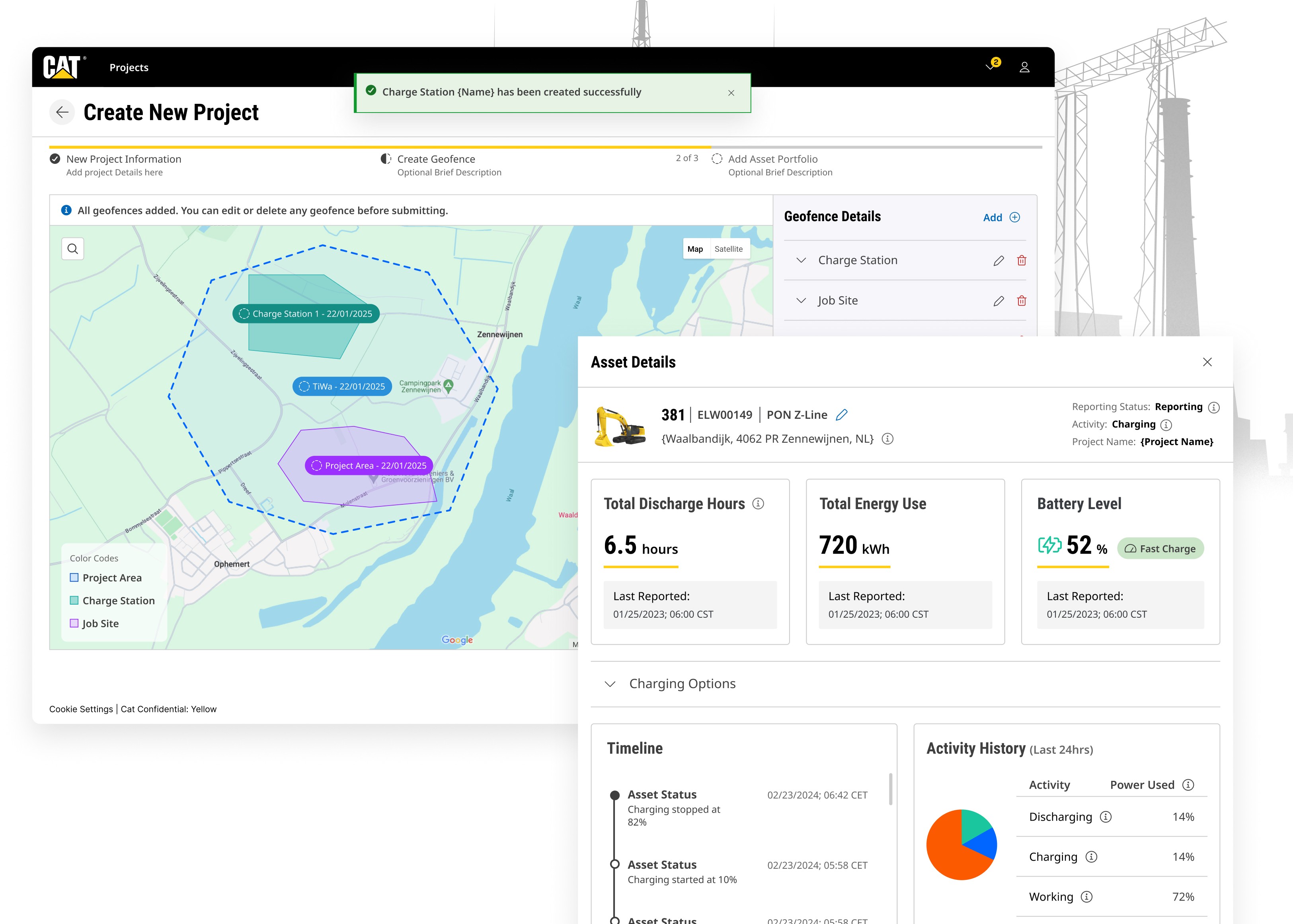Toggle the Job Site color code box
The width and height of the screenshot is (1293, 924).
[74, 623]
